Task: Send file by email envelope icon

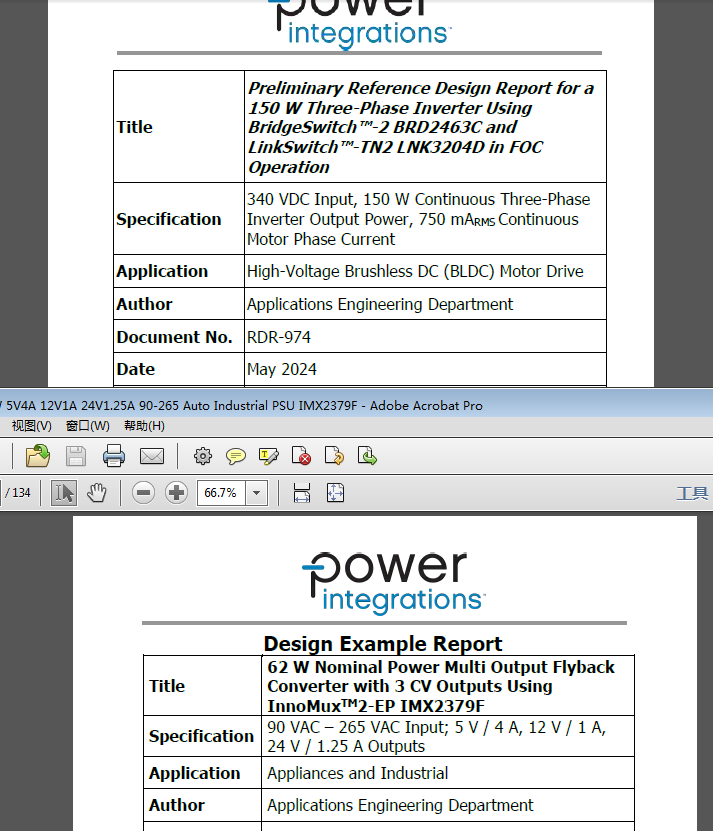Action: [x=152, y=456]
